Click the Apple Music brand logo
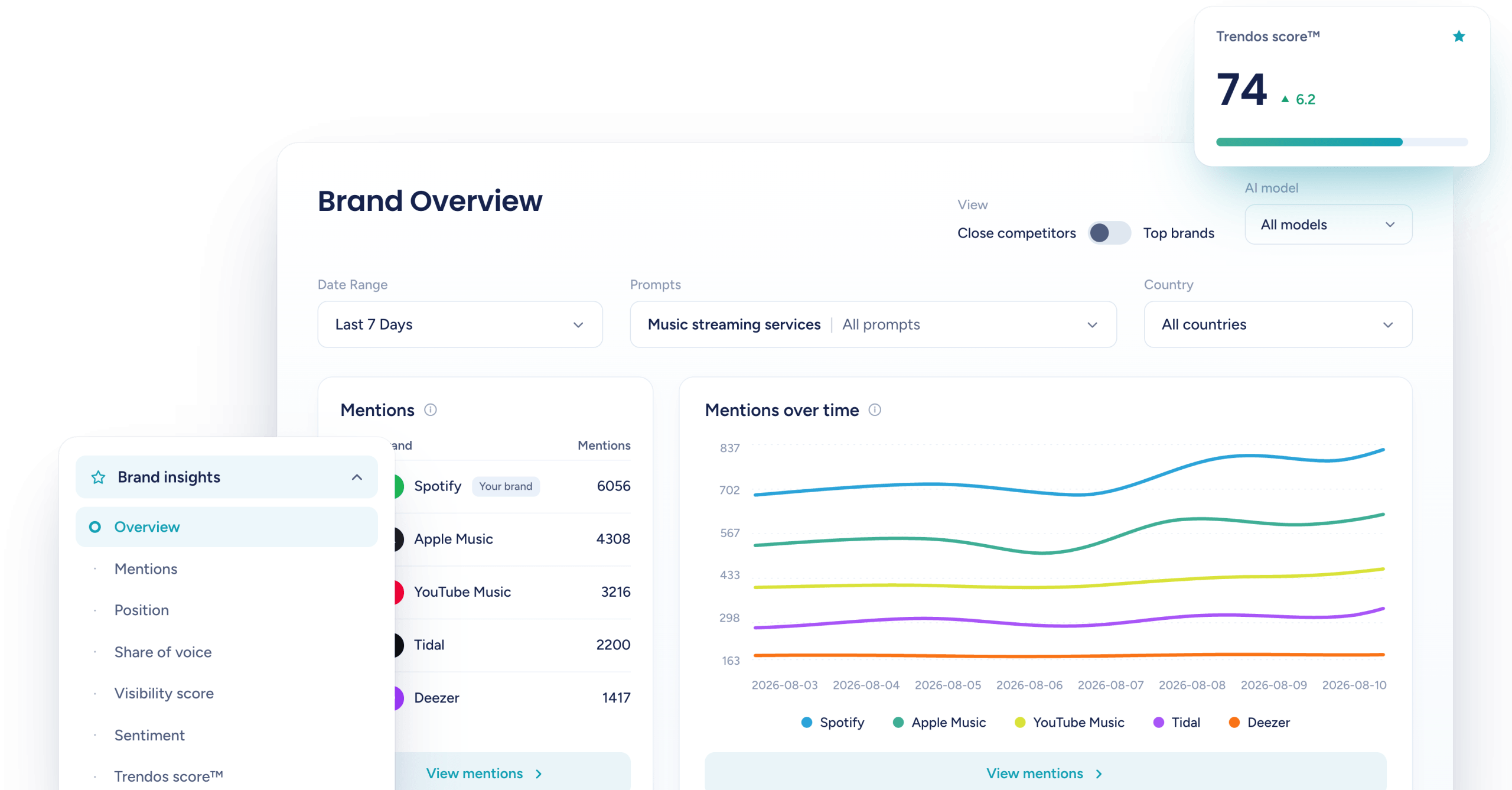Screen dimensions: 1512x790 pos(399,539)
